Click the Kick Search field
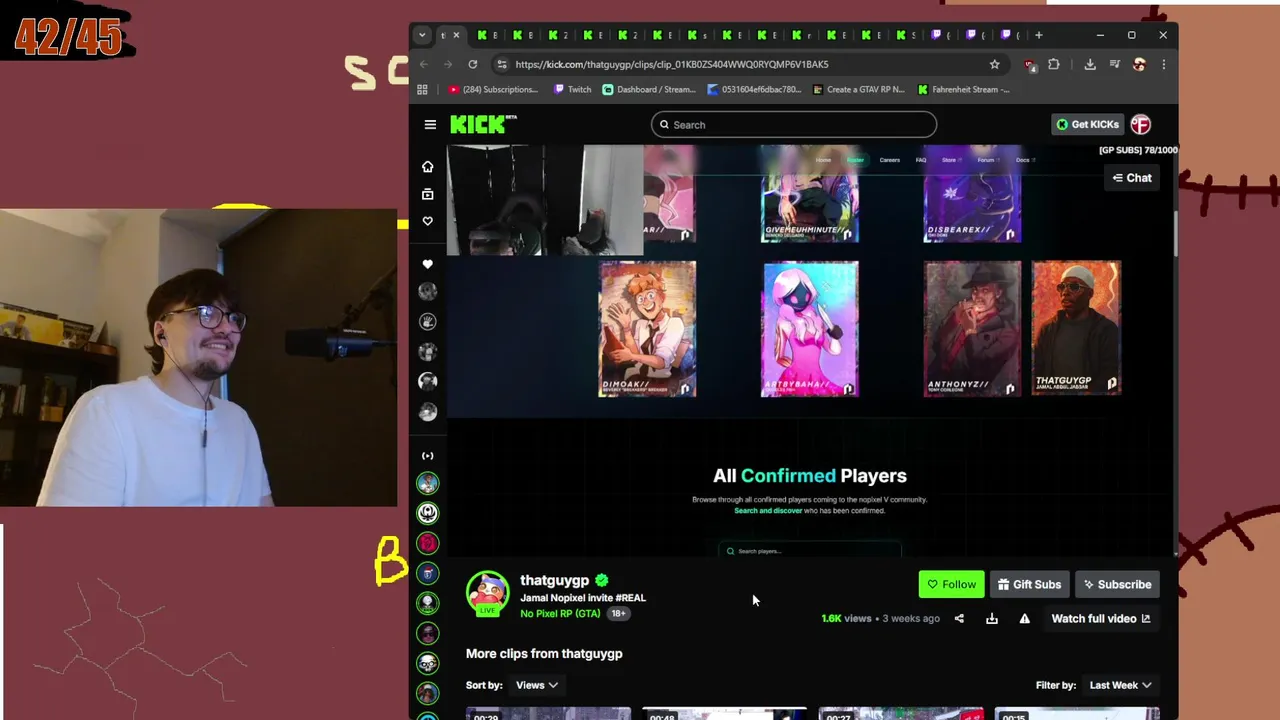 [x=794, y=125]
